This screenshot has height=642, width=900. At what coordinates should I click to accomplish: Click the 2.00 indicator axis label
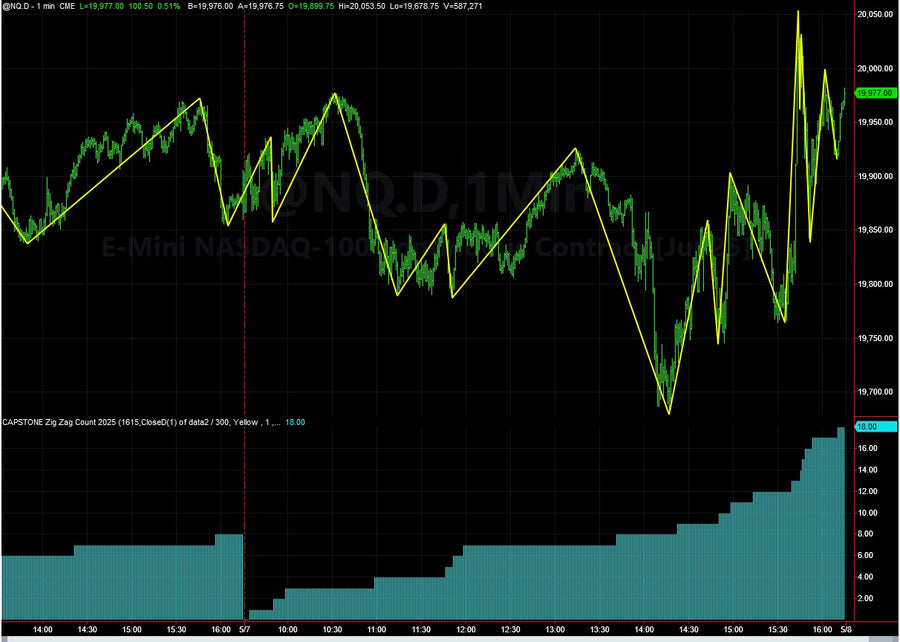(x=865, y=598)
